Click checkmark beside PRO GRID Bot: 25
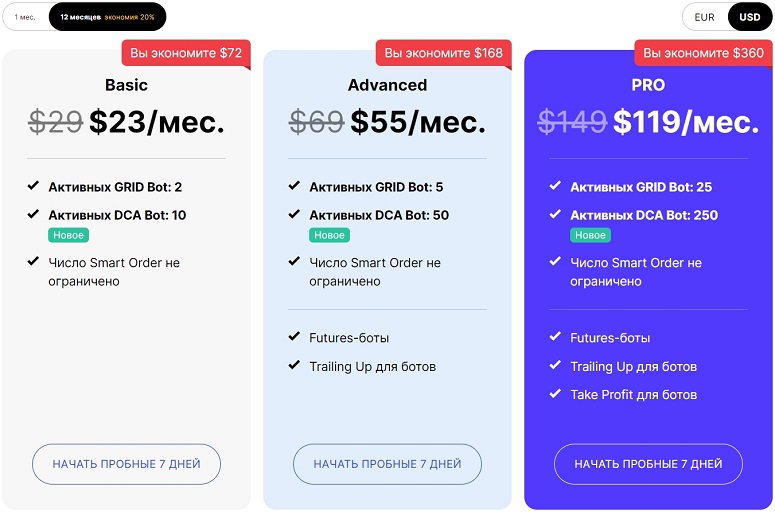The width and height of the screenshot is (775, 512). [555, 186]
